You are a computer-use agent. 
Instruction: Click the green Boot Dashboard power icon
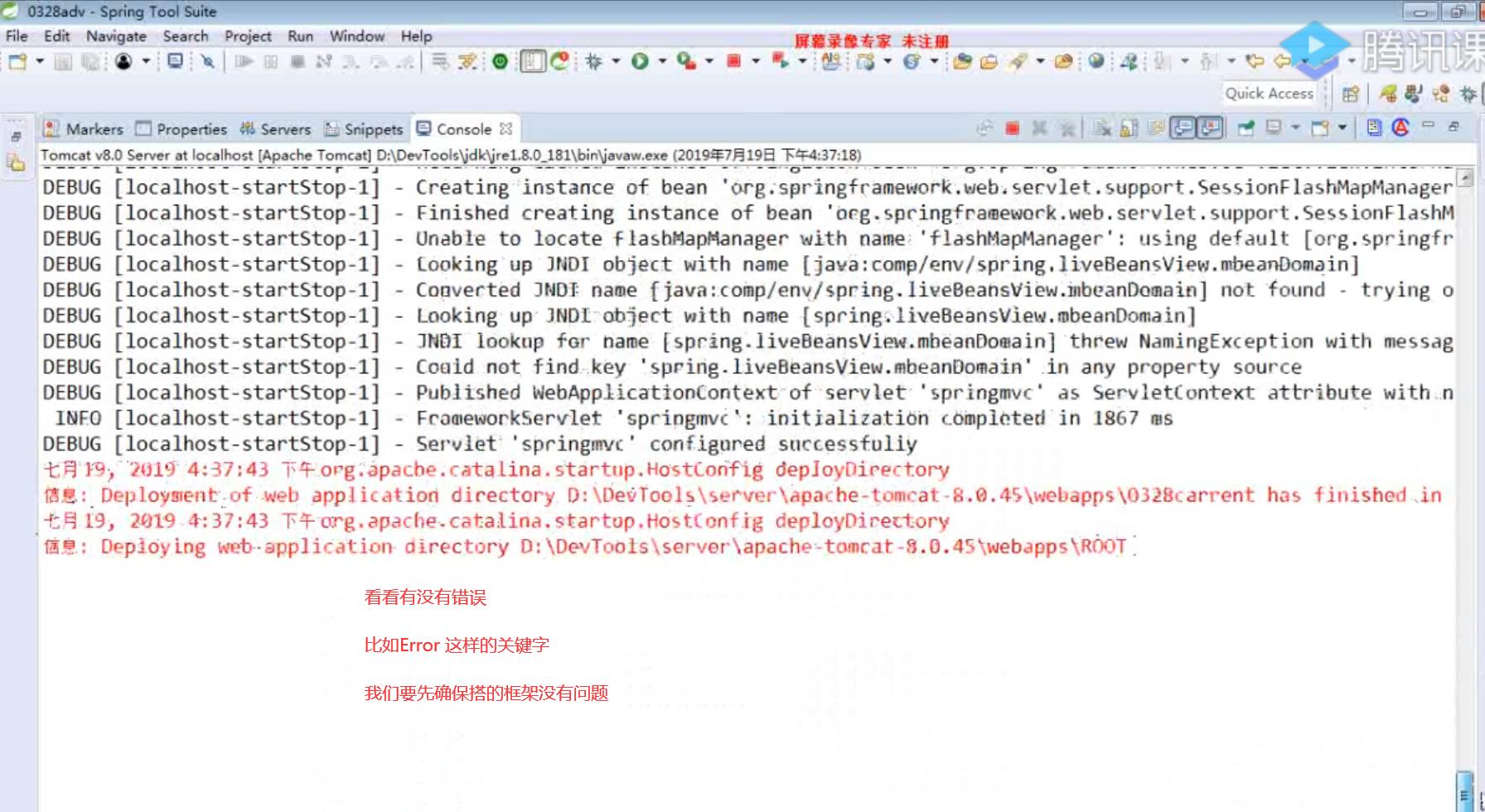pyautogui.click(x=500, y=61)
